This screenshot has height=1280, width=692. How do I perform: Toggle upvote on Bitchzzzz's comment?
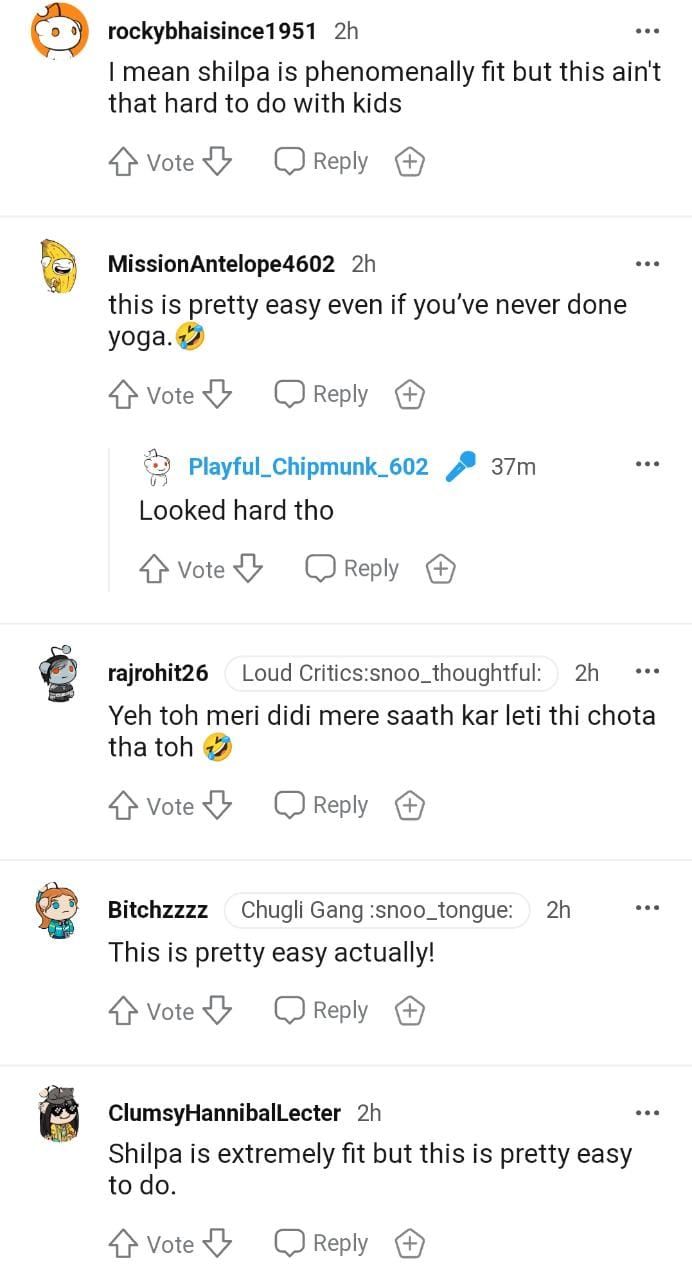pyautogui.click(x=122, y=1011)
